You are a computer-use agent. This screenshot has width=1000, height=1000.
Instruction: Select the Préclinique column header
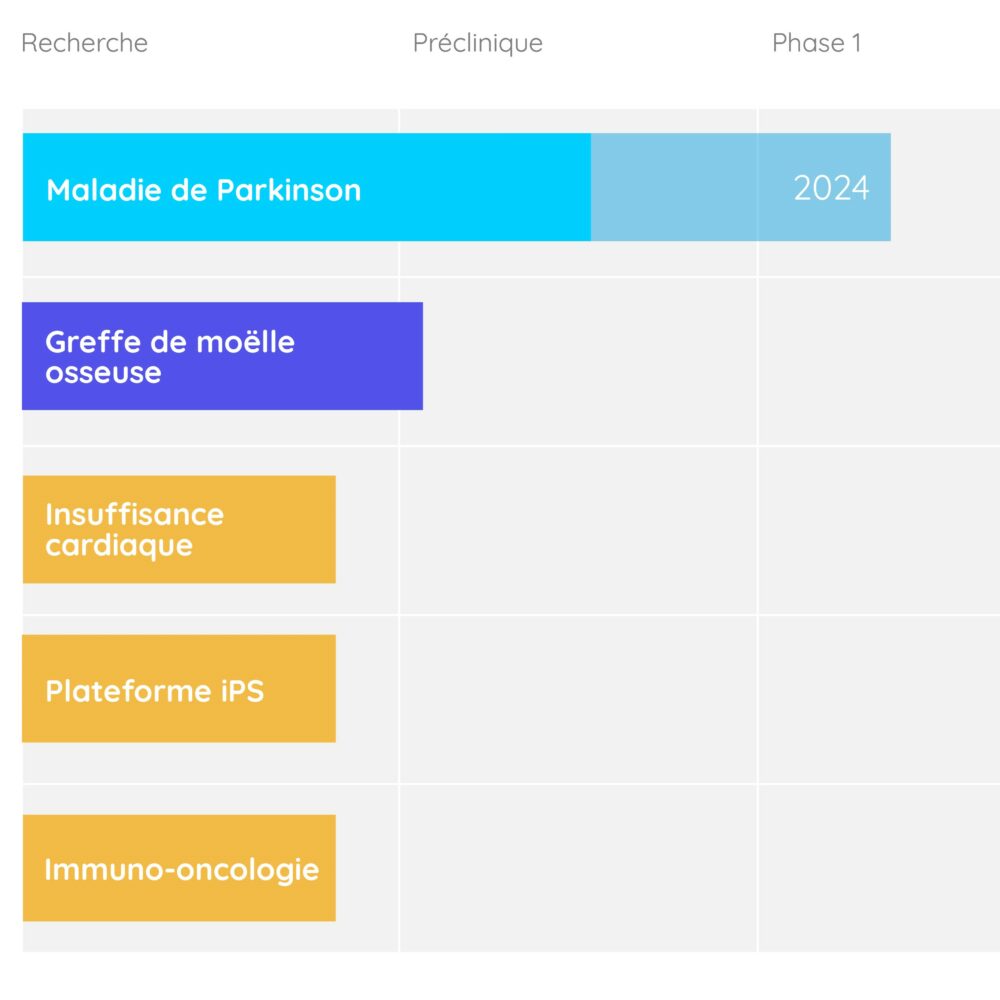(x=478, y=43)
